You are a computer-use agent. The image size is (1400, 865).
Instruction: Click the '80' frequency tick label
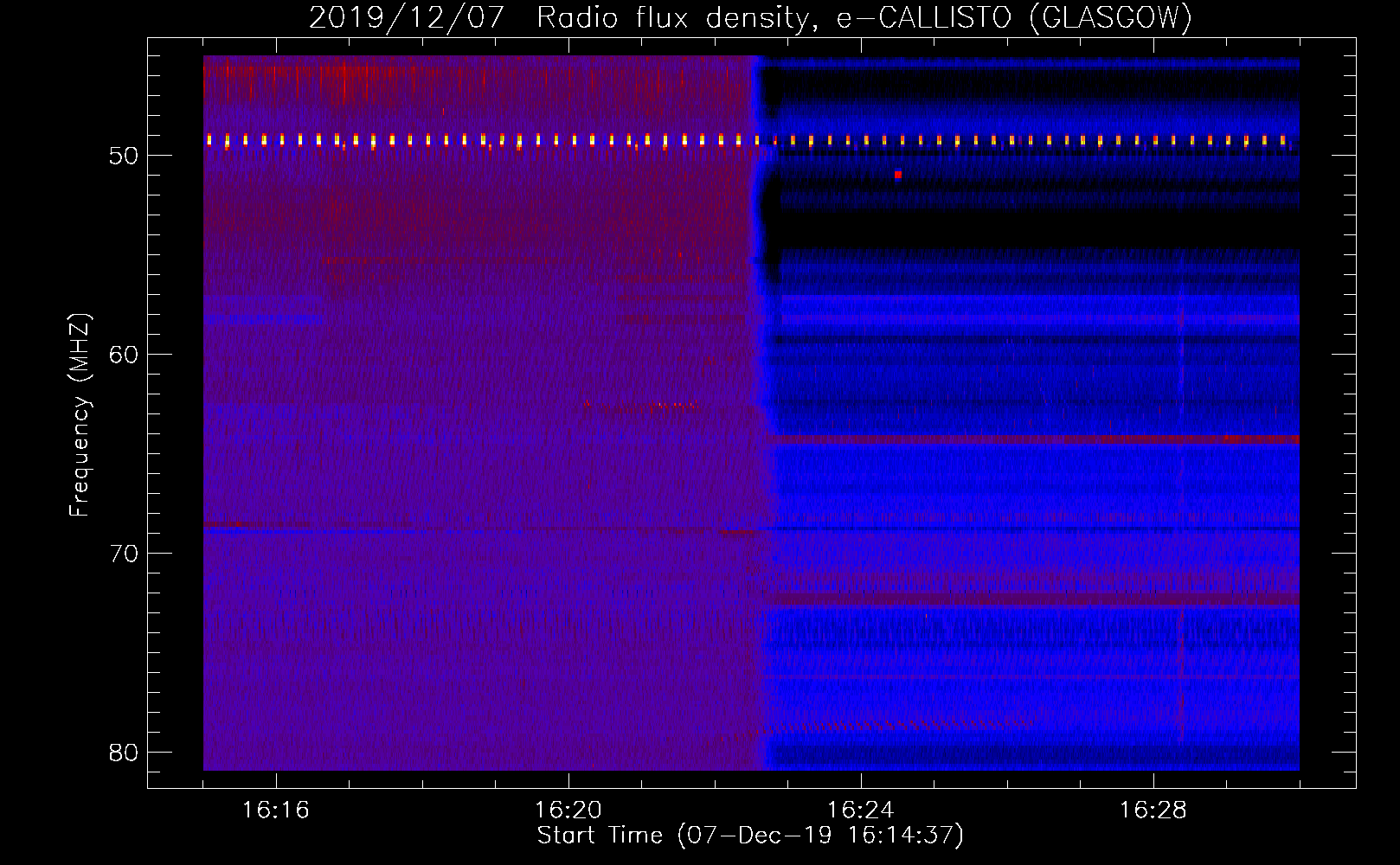[x=125, y=753]
